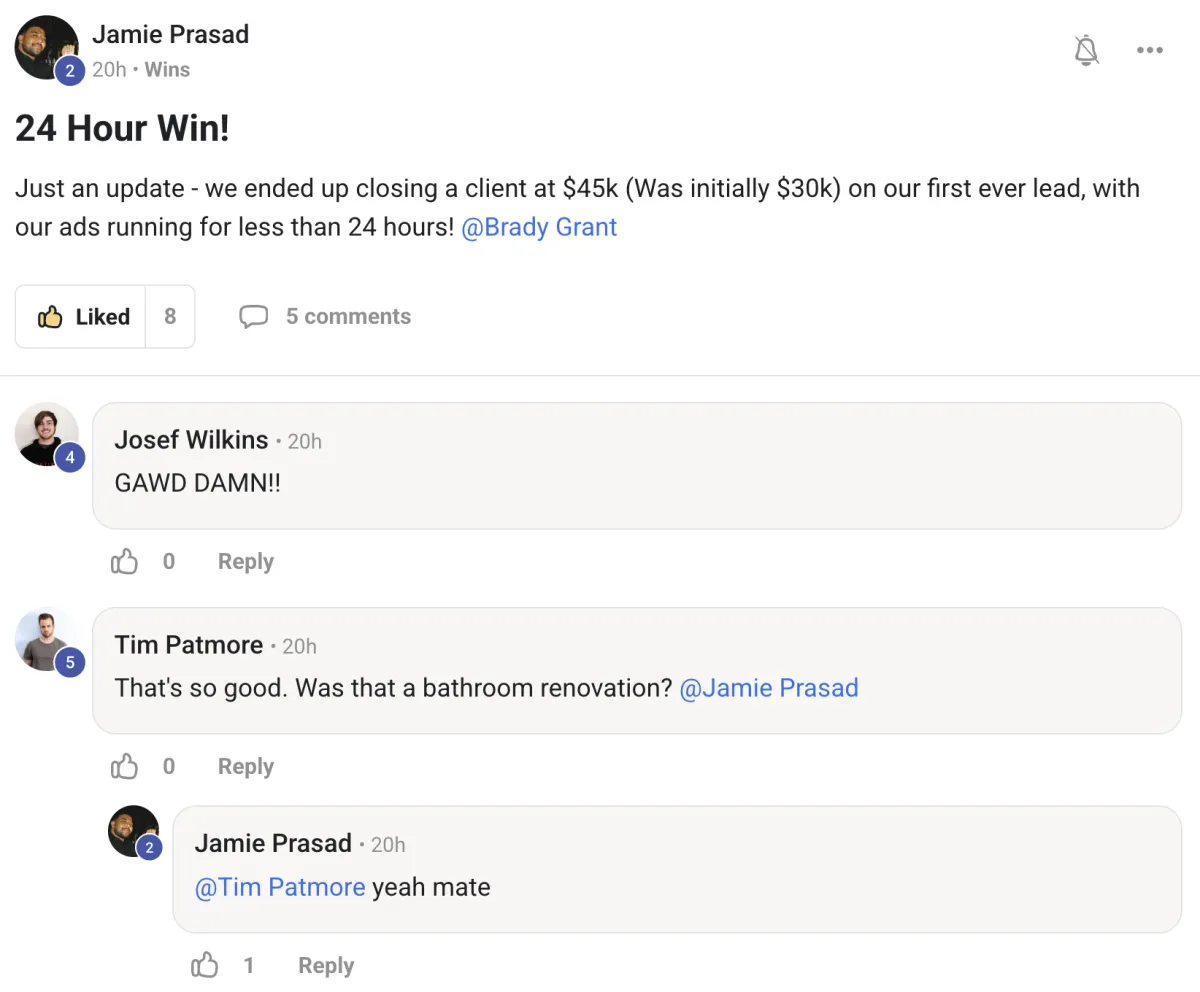
Task: Click the post like count 8
Action: (x=170, y=317)
